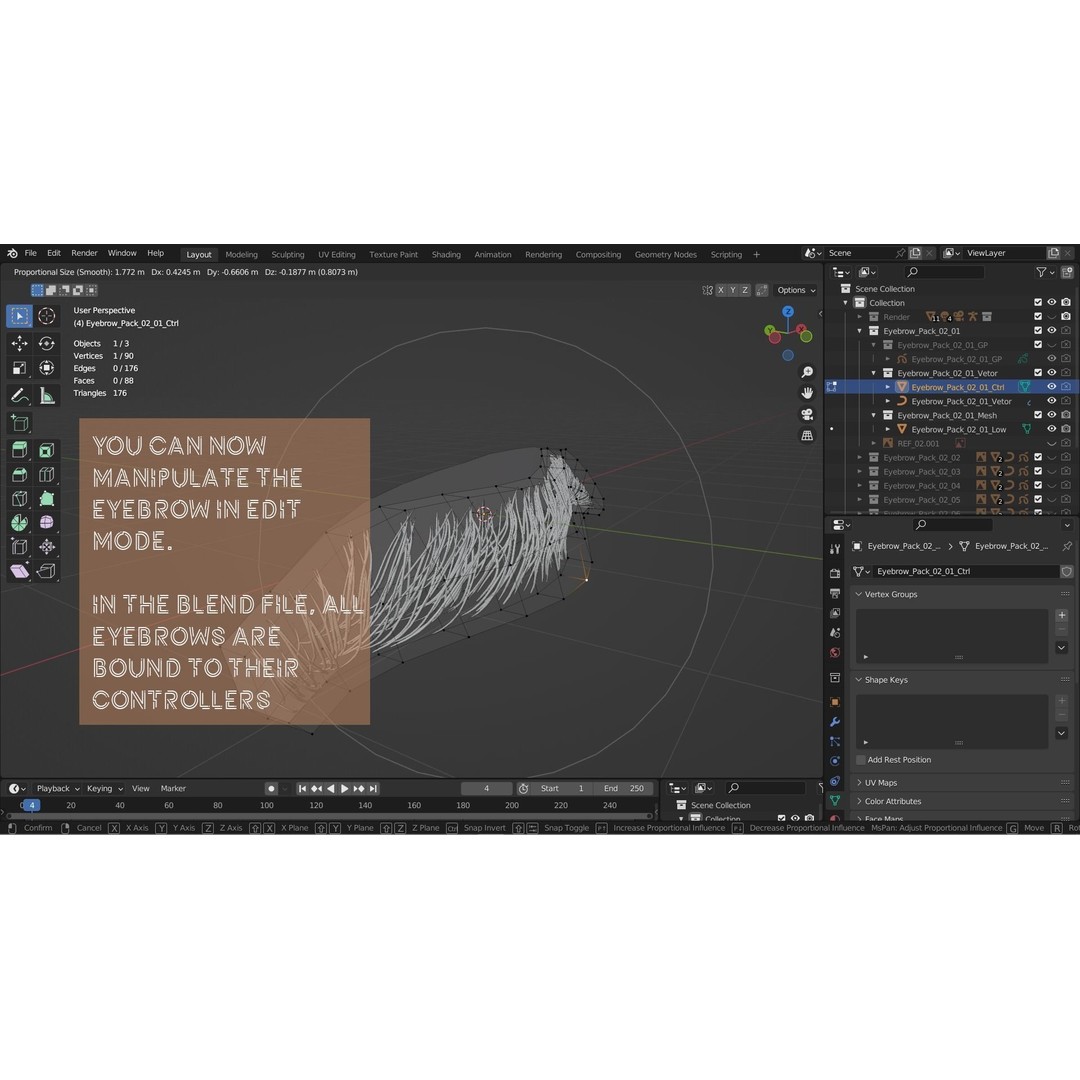Viewport: 1080px width, 1080px height.
Task: Toggle render camera for Render collection
Action: point(1066,317)
